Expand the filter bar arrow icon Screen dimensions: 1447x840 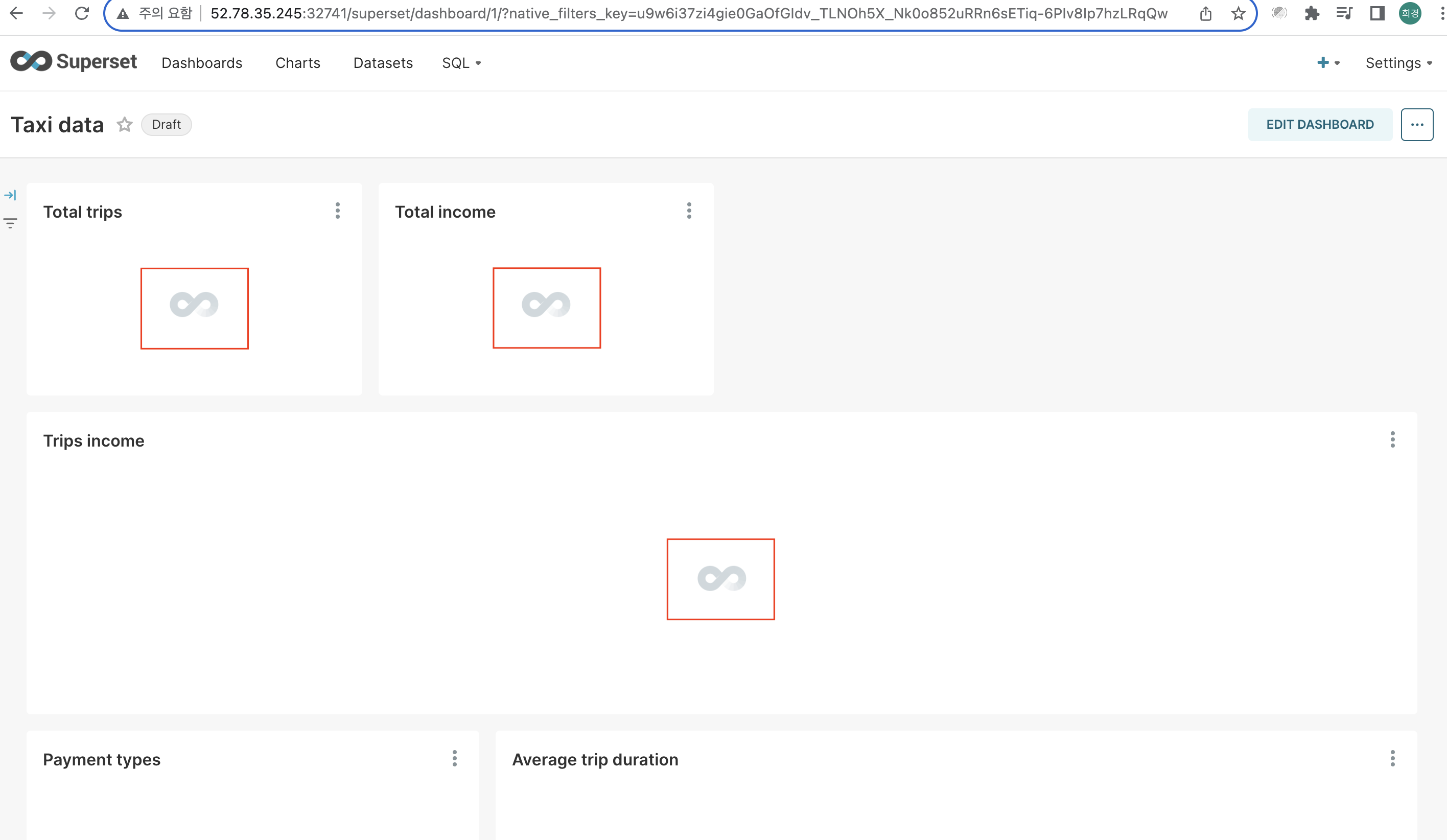[10, 195]
